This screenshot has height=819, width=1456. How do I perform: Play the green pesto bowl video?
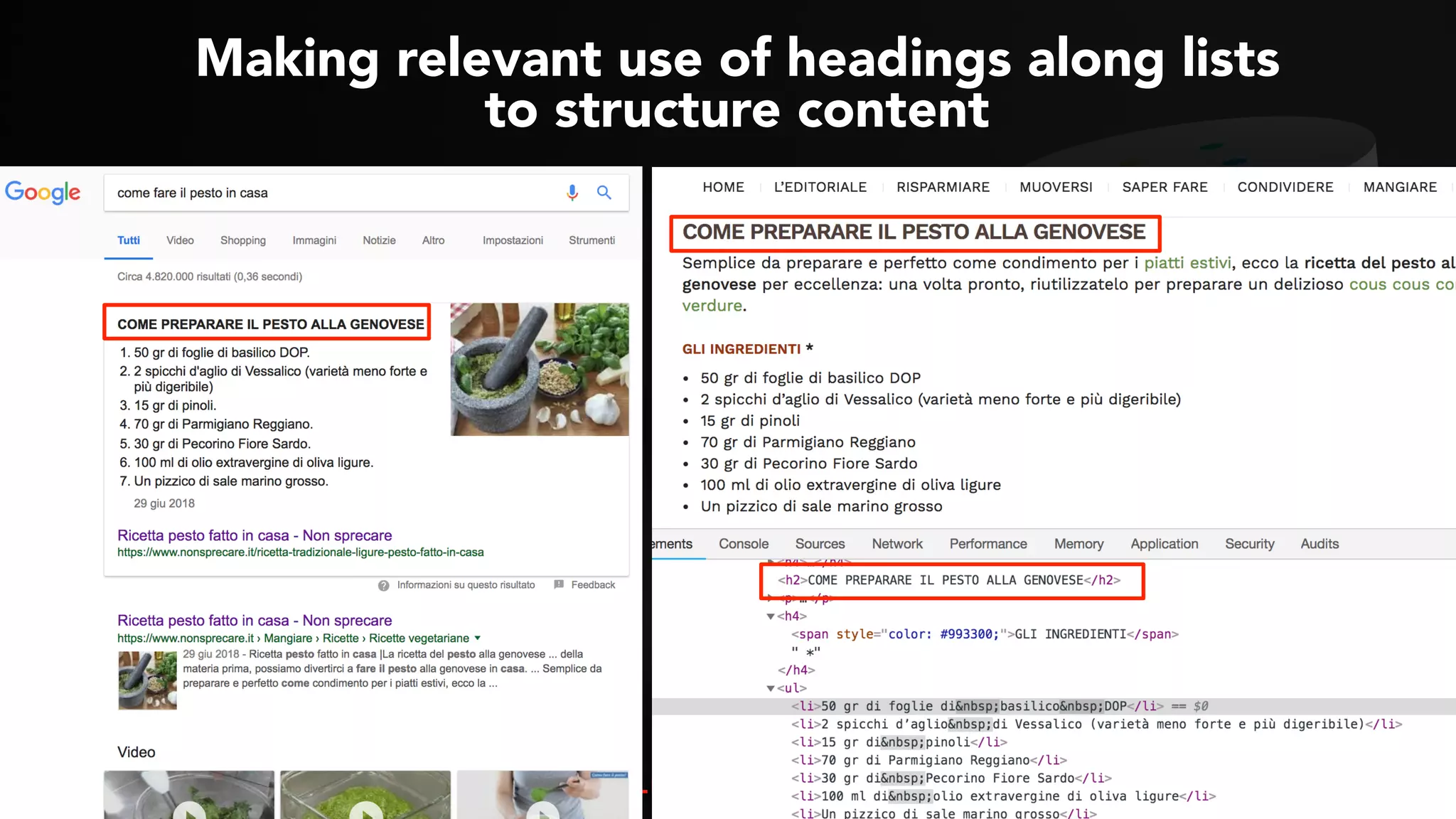365,795
